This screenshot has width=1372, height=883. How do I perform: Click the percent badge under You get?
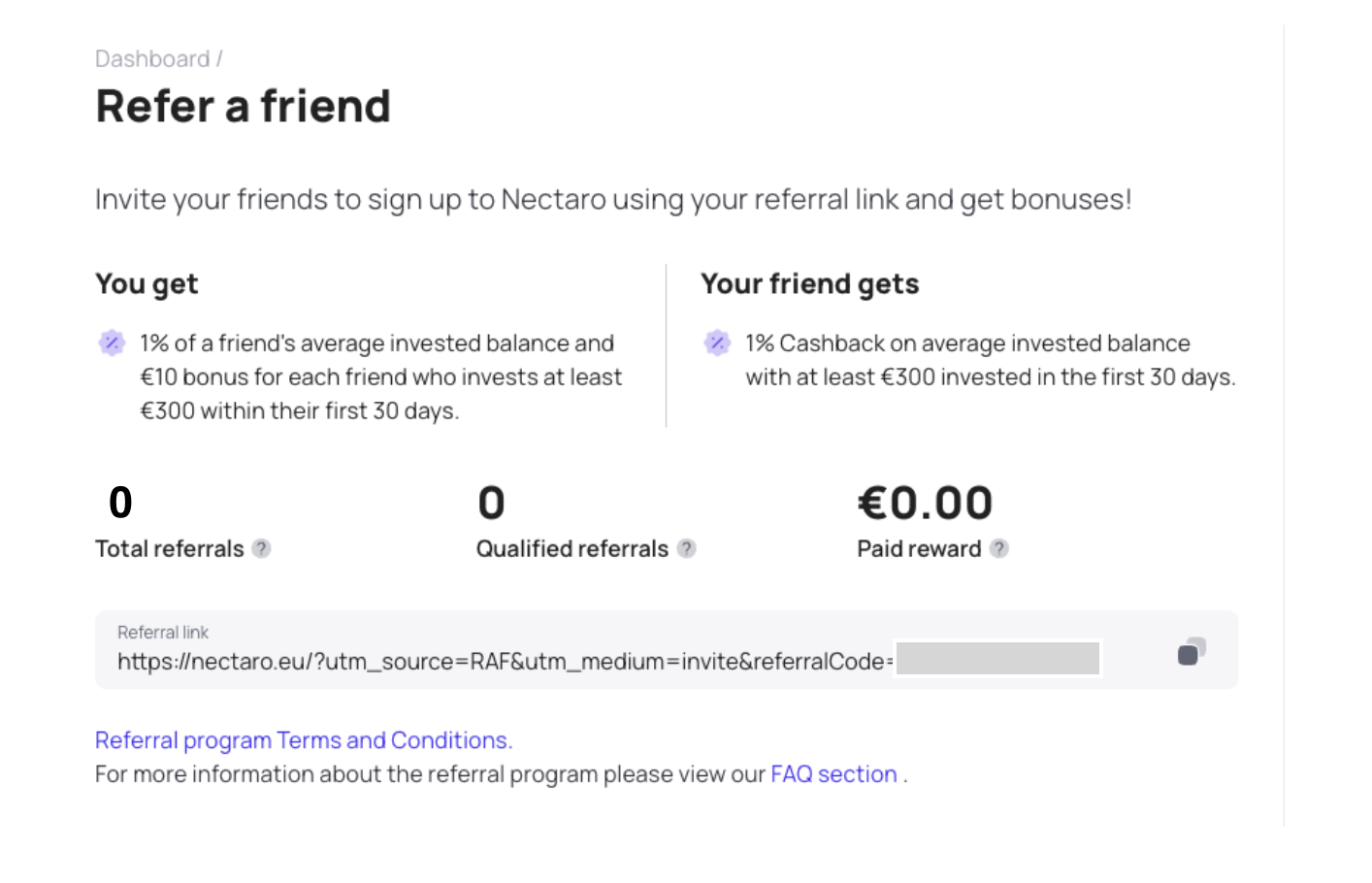point(112,343)
